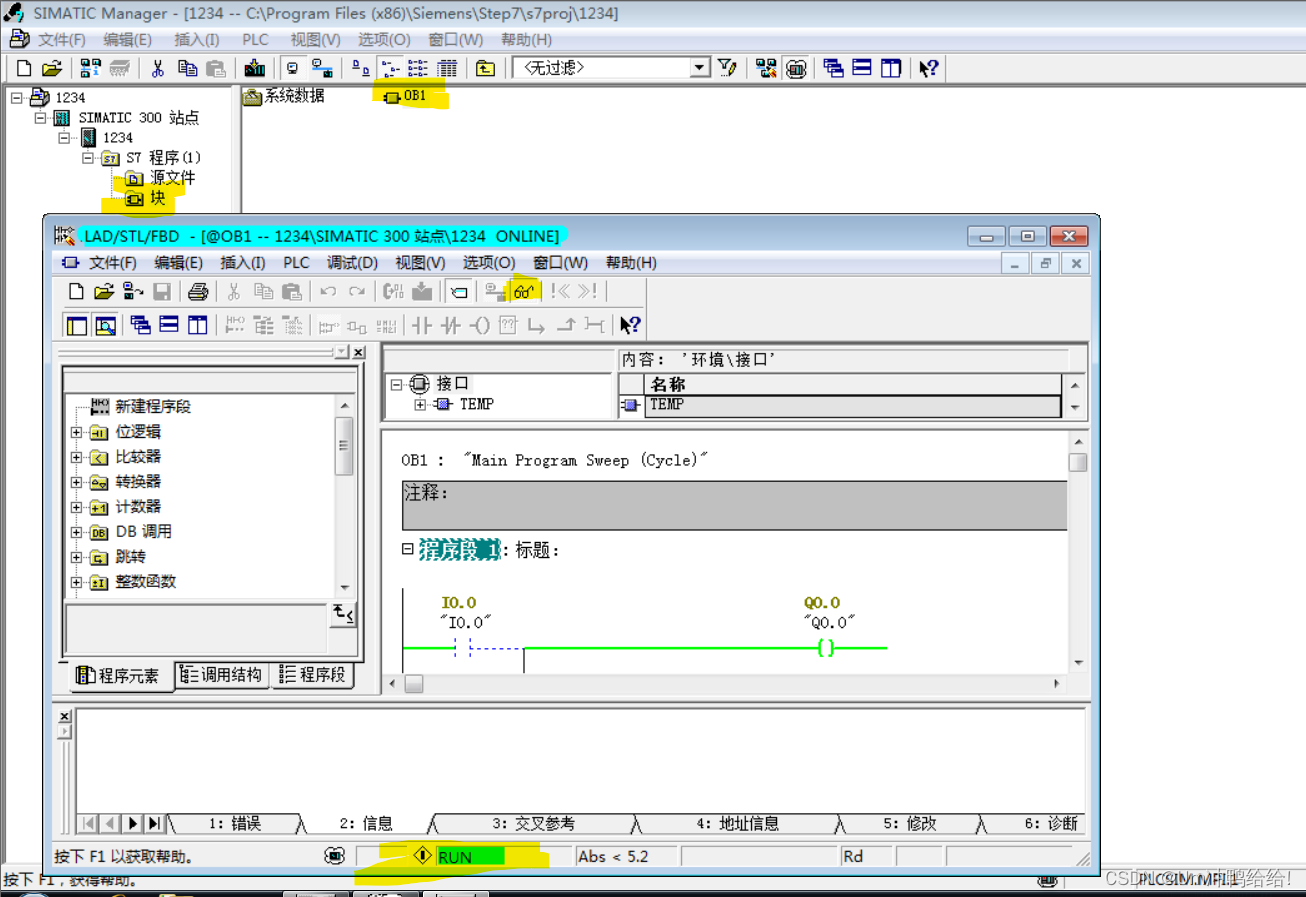Toggle Details panel icon in LAD editor
This screenshot has height=897, width=1306.
105,324
